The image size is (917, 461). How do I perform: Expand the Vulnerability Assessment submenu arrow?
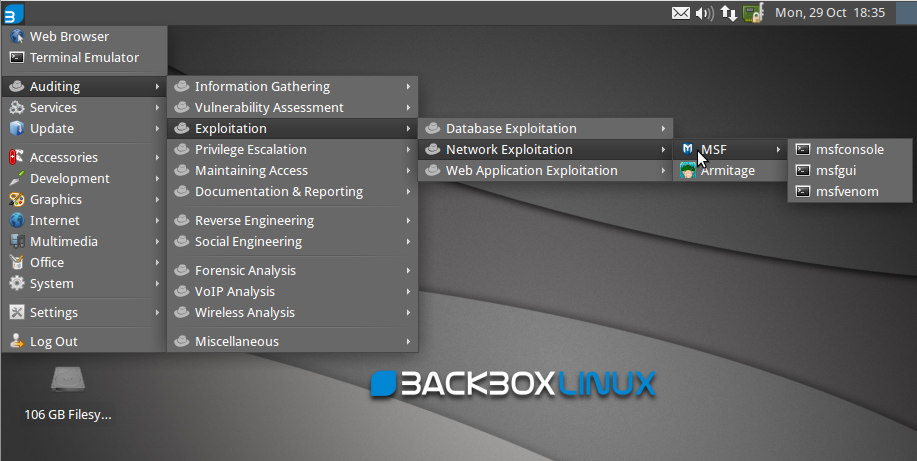pyautogui.click(x=408, y=108)
